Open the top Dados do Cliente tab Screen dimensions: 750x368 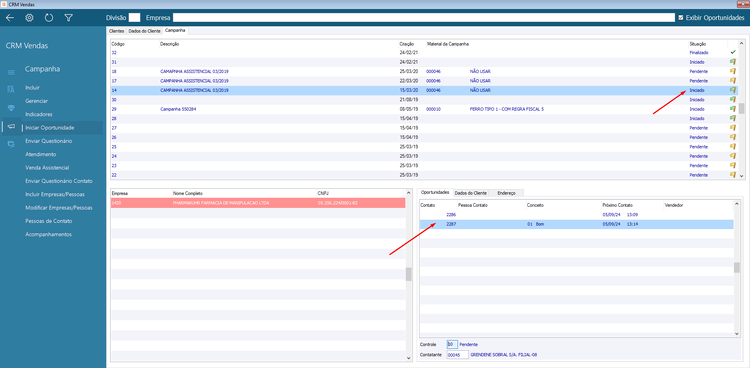pos(144,31)
